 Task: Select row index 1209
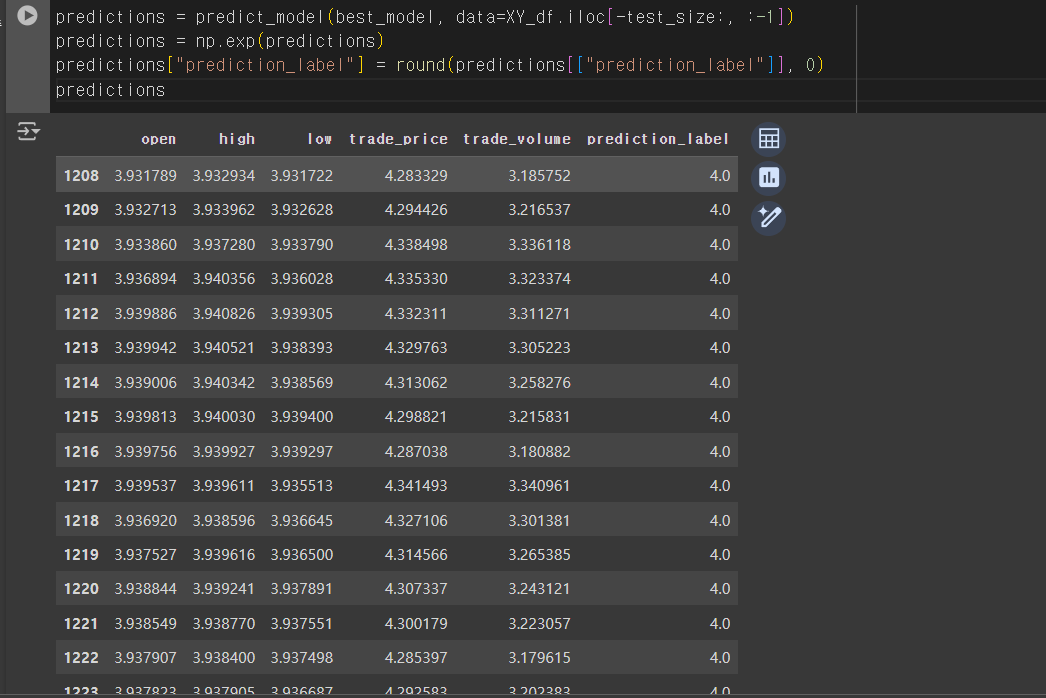pos(81,210)
